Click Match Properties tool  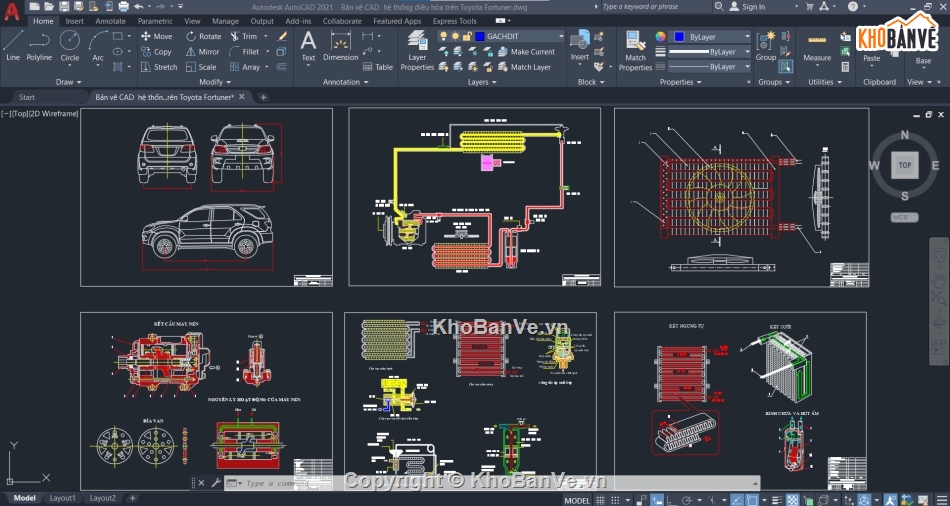coord(635,51)
